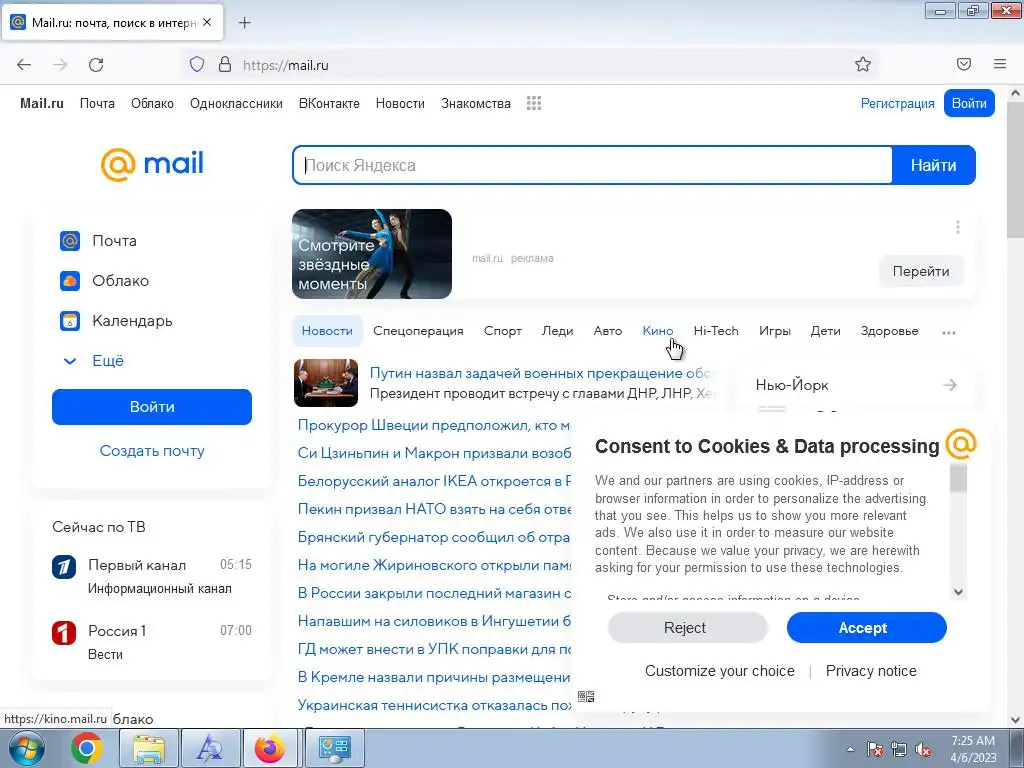Select the Спецоперация news tab

point(418,331)
